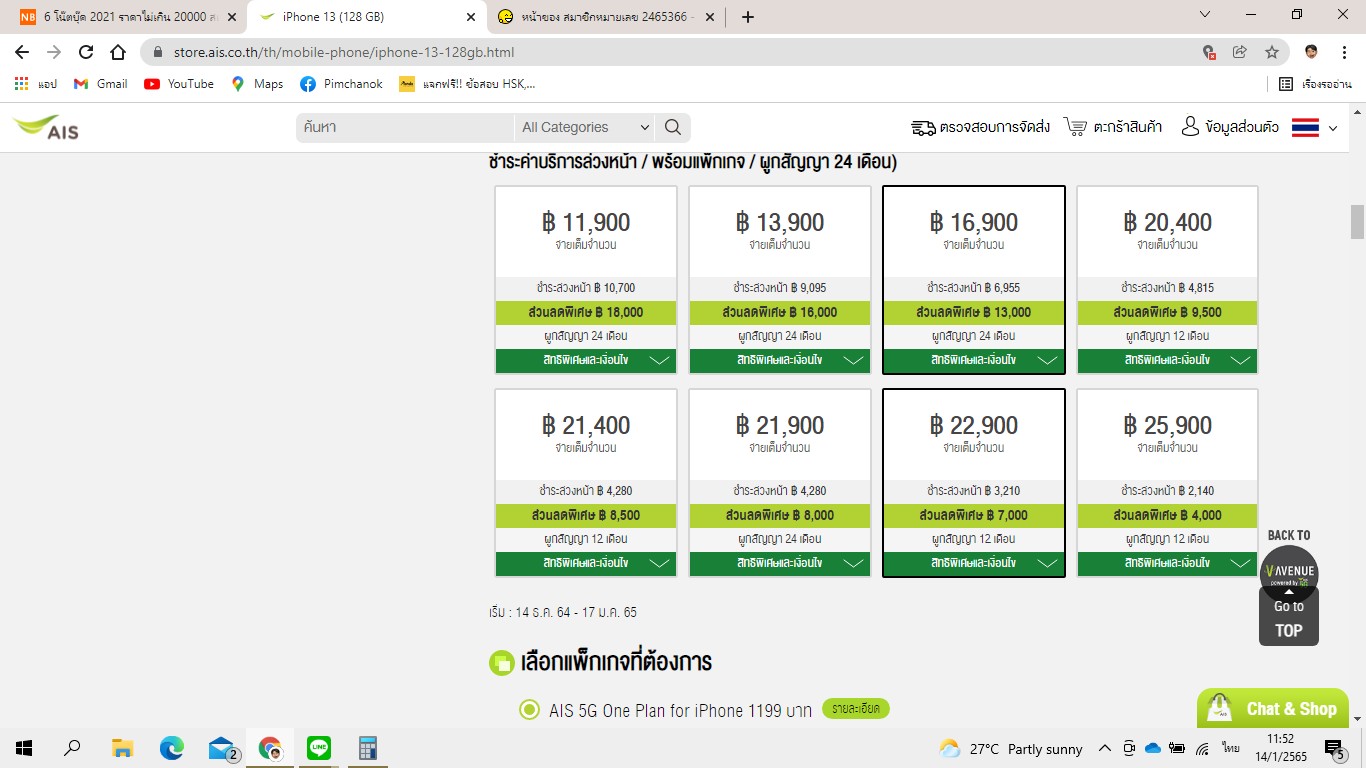Screen dimensions: 1366x768
Task: Open the shopping cart icon
Action: [x=1076, y=127]
